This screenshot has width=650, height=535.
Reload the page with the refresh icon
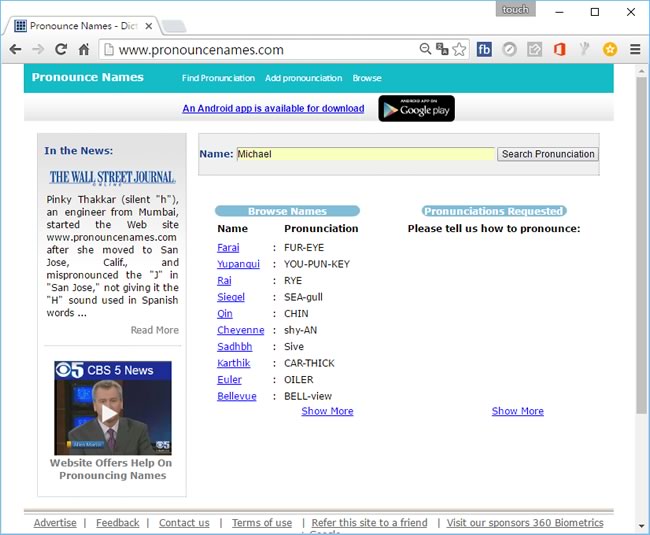pos(61,49)
